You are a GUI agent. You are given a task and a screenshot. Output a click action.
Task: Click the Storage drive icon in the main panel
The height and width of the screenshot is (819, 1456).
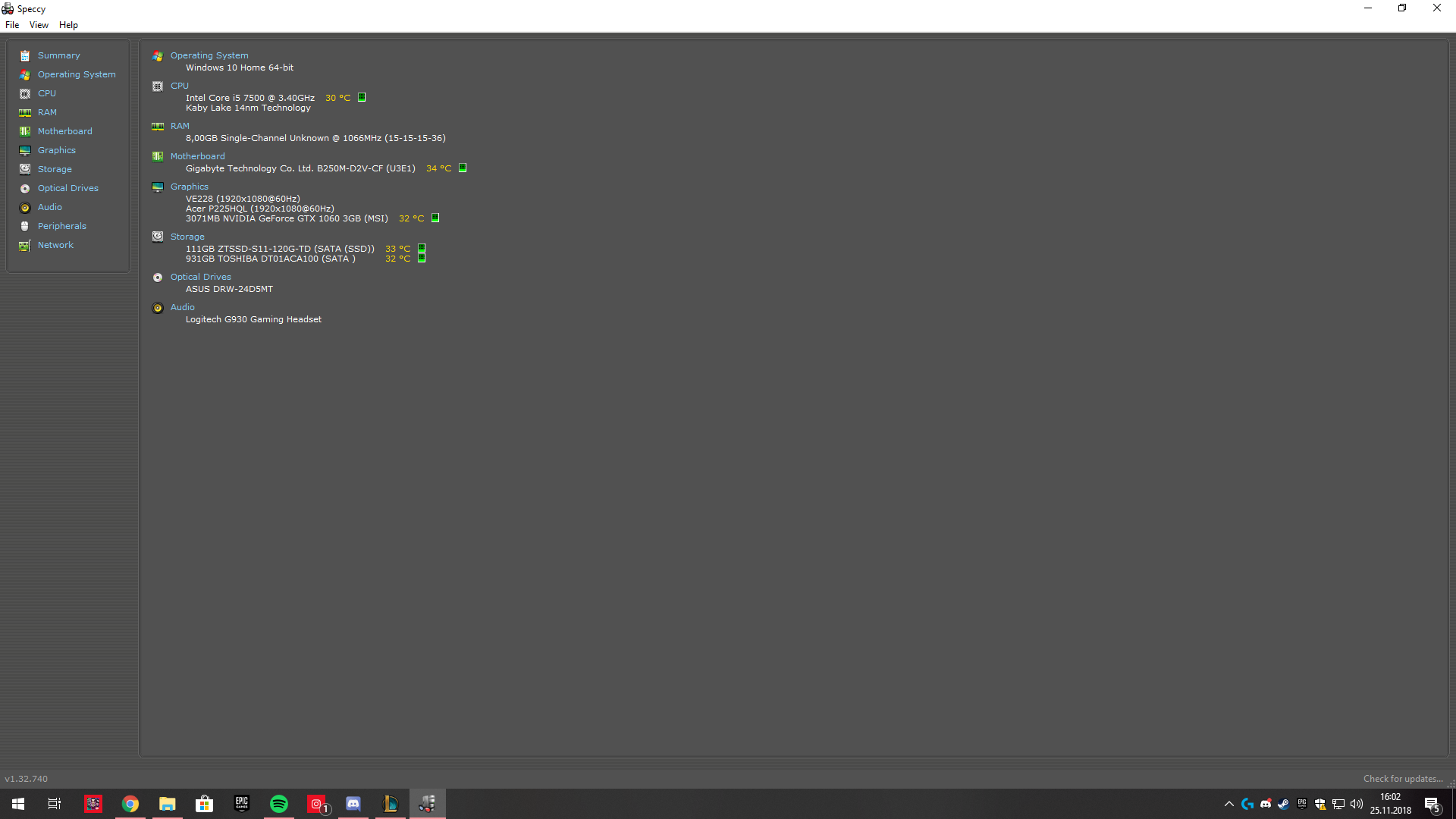coord(158,237)
